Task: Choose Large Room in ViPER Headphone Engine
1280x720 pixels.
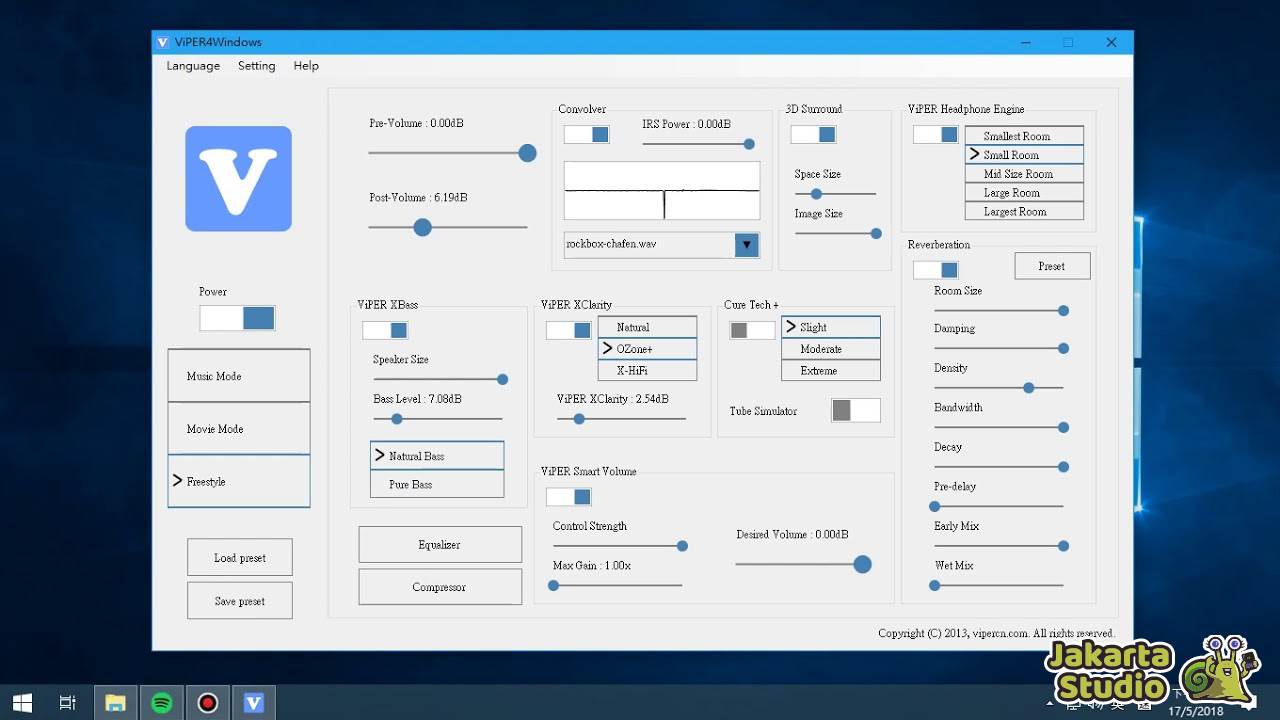Action: pyautogui.click(x=1024, y=192)
